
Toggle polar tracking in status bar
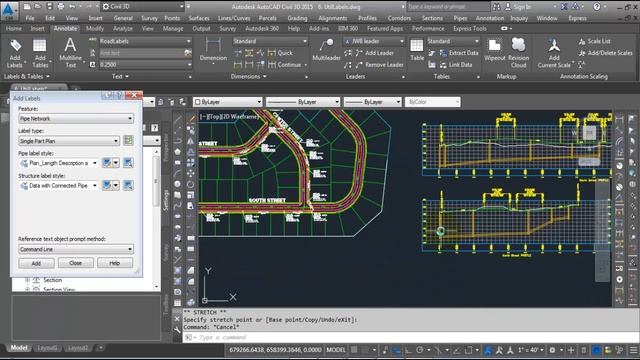pyautogui.click(x=420, y=350)
